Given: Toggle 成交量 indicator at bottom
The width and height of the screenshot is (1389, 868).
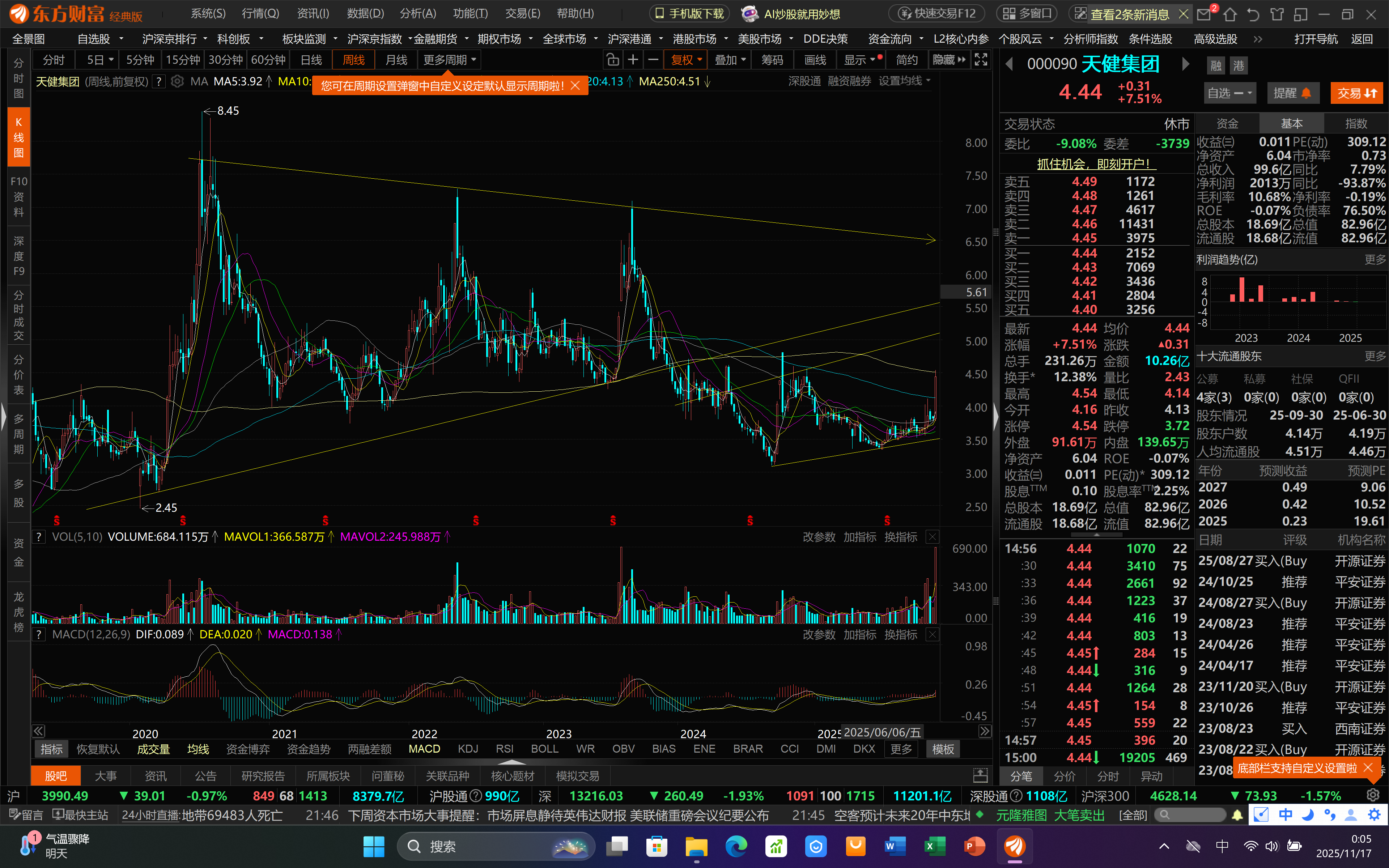Looking at the screenshot, I should pos(153,749).
